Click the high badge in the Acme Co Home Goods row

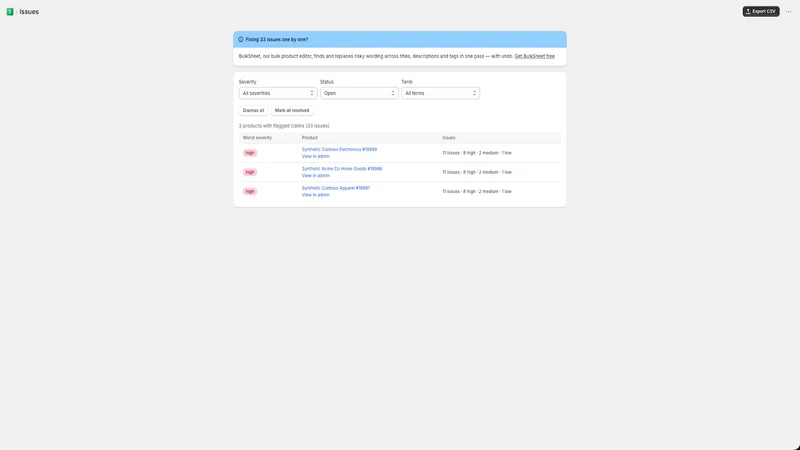[250, 172]
